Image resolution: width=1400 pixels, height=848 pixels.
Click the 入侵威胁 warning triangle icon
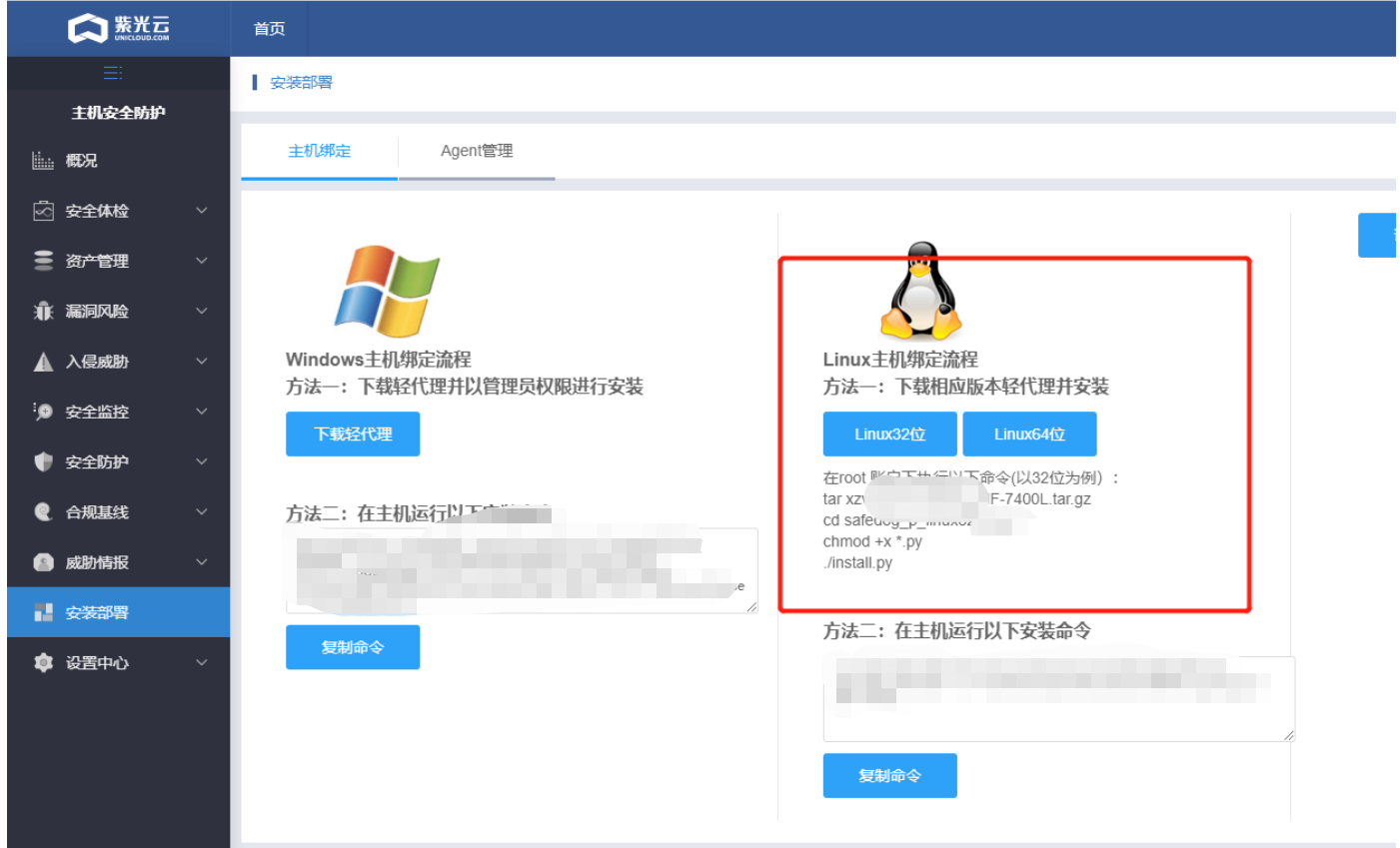(x=43, y=362)
